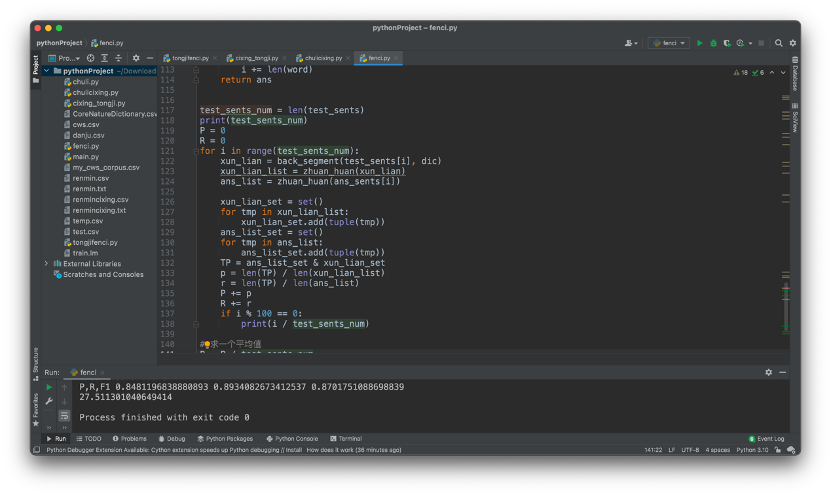The image size is (832, 496).
Task: Click the 18 warnings indicator
Action: pos(741,73)
